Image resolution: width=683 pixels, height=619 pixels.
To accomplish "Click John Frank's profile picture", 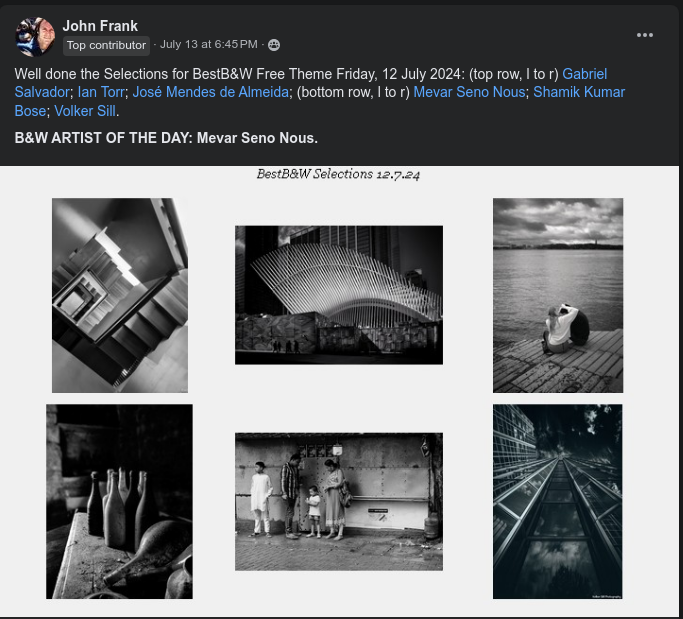I will click(x=35, y=36).
